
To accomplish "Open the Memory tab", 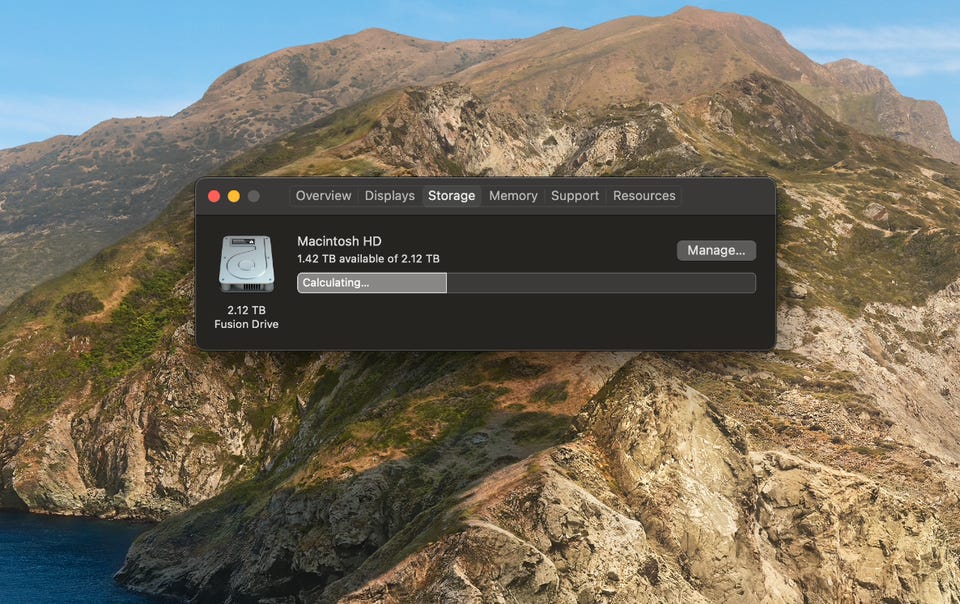I will [x=513, y=196].
